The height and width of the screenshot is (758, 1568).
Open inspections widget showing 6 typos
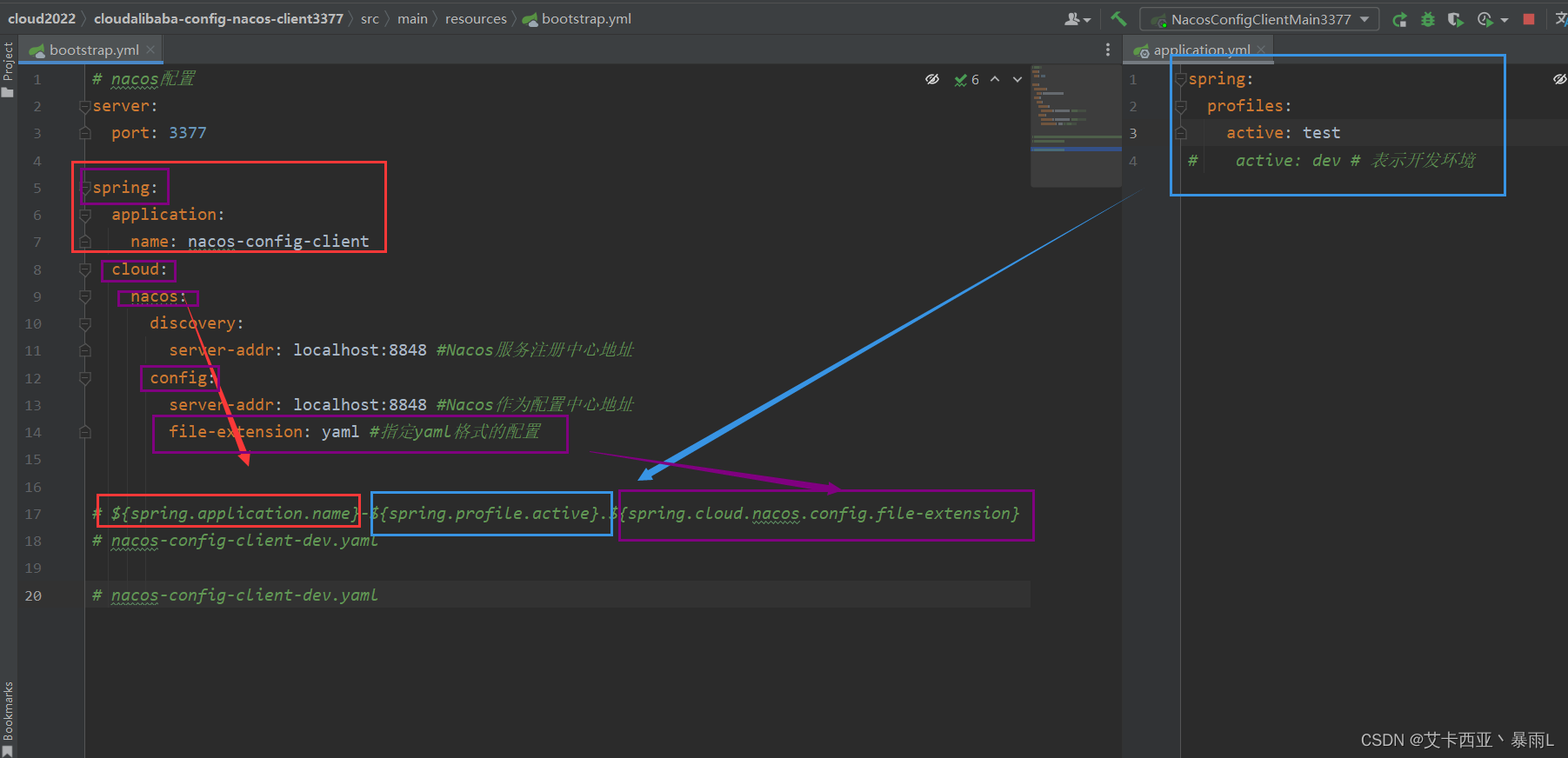966,79
